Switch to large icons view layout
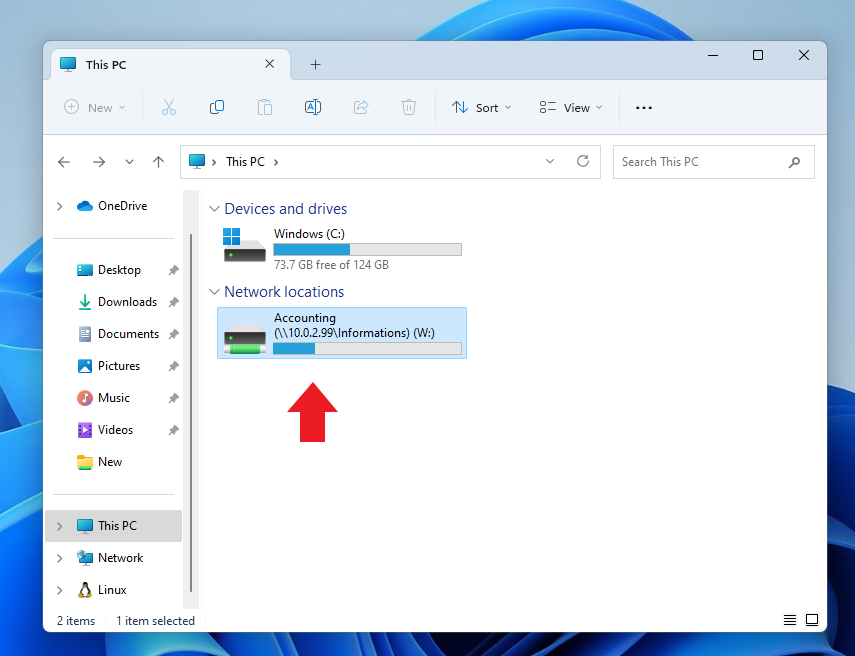855x656 pixels. [812, 620]
